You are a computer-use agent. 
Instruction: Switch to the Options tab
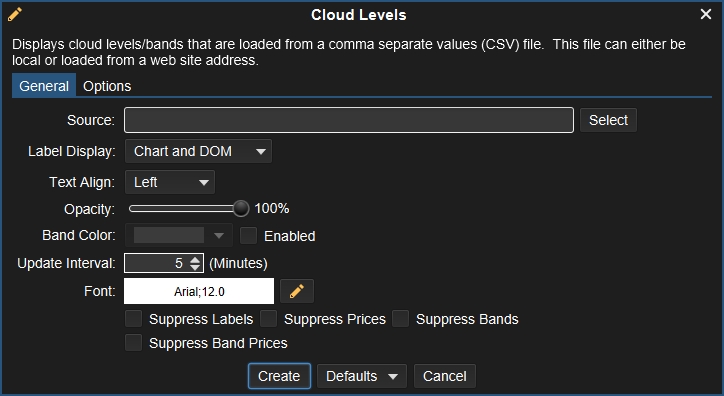click(x=107, y=86)
